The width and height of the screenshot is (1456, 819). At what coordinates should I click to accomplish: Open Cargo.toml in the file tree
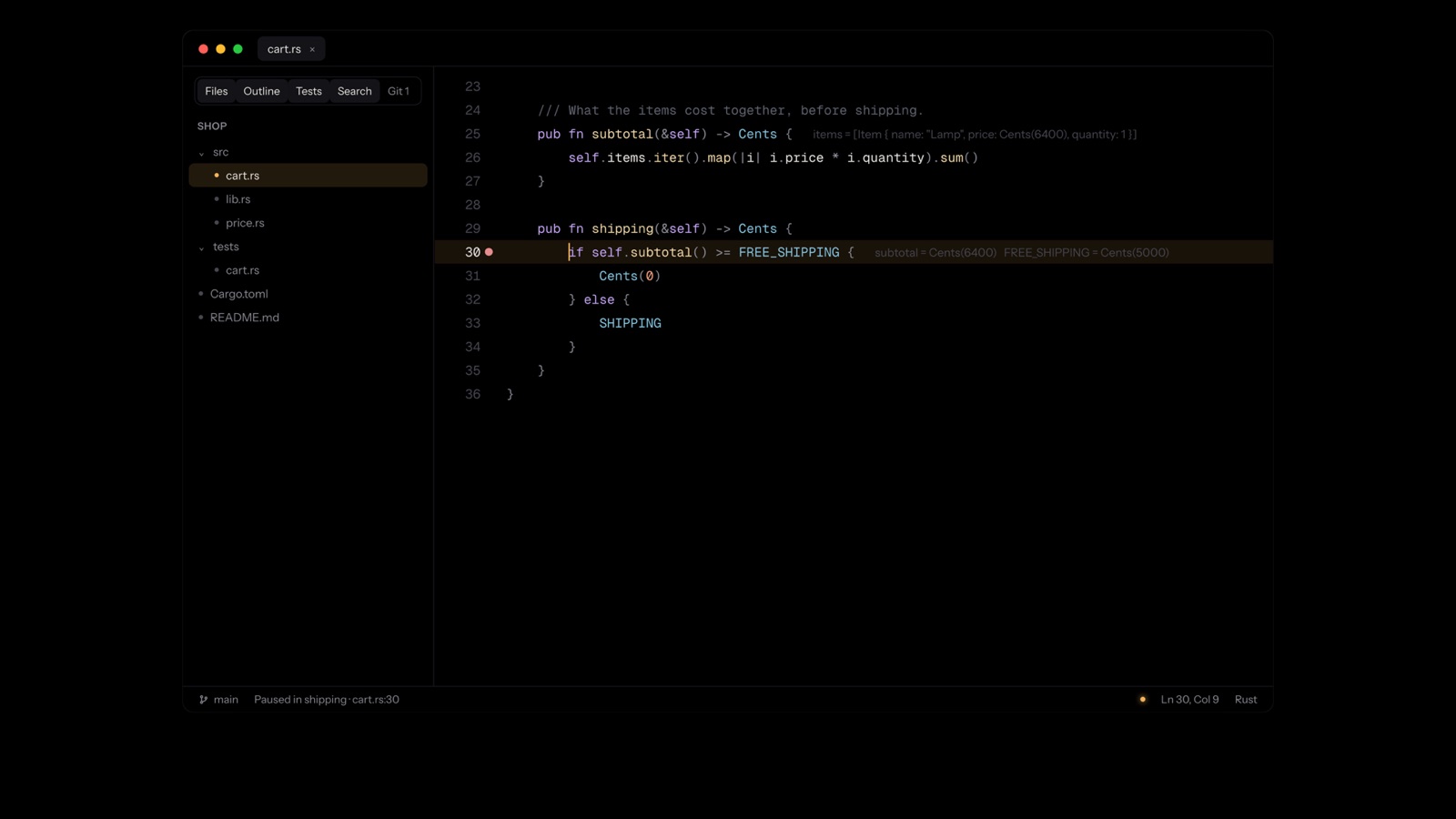pos(308,294)
